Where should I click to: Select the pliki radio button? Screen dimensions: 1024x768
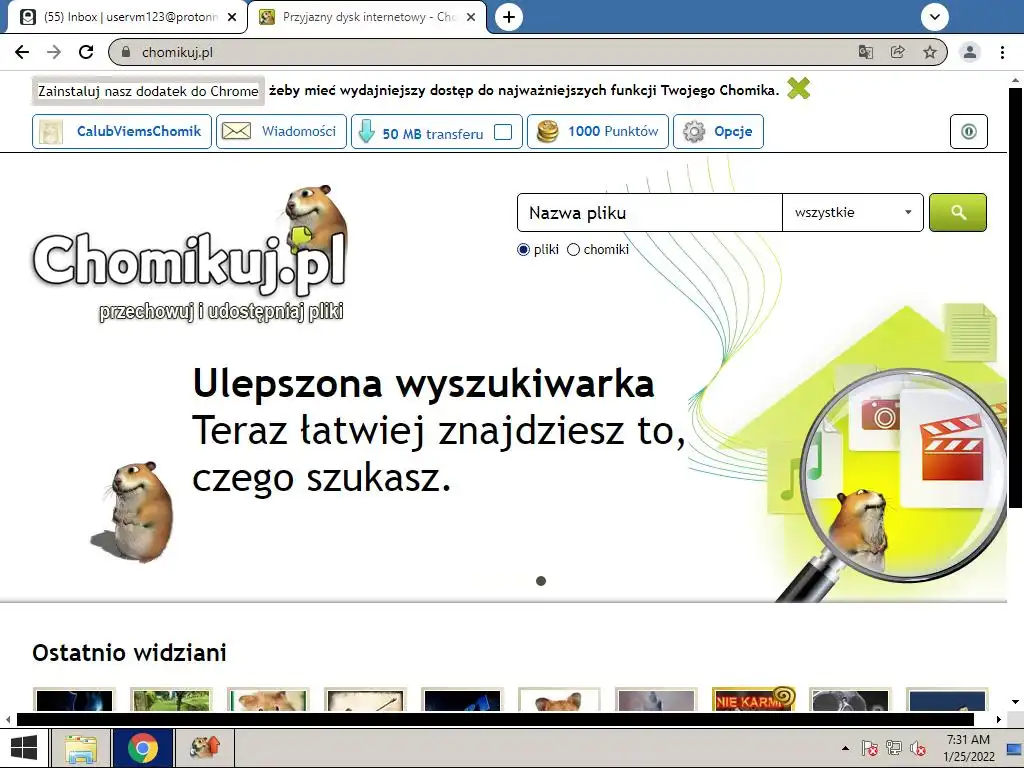(x=523, y=249)
